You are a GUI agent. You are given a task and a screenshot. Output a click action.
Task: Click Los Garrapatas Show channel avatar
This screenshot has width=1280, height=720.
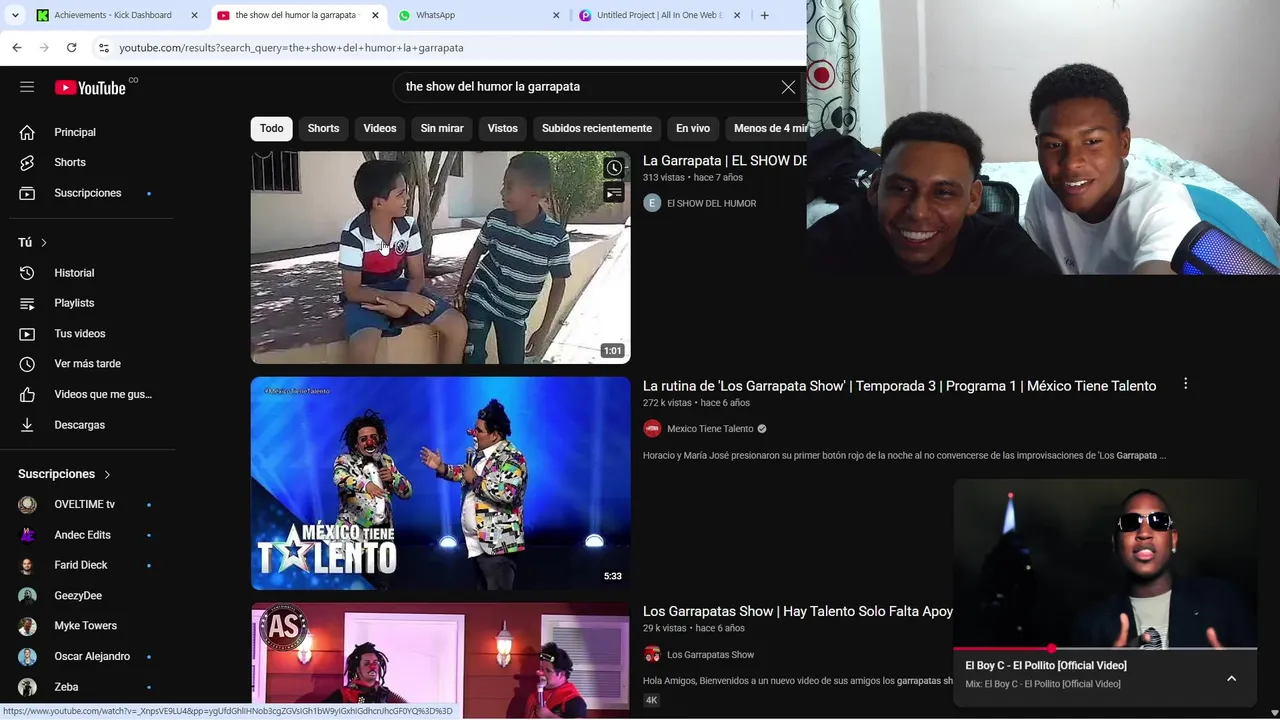[652, 655]
